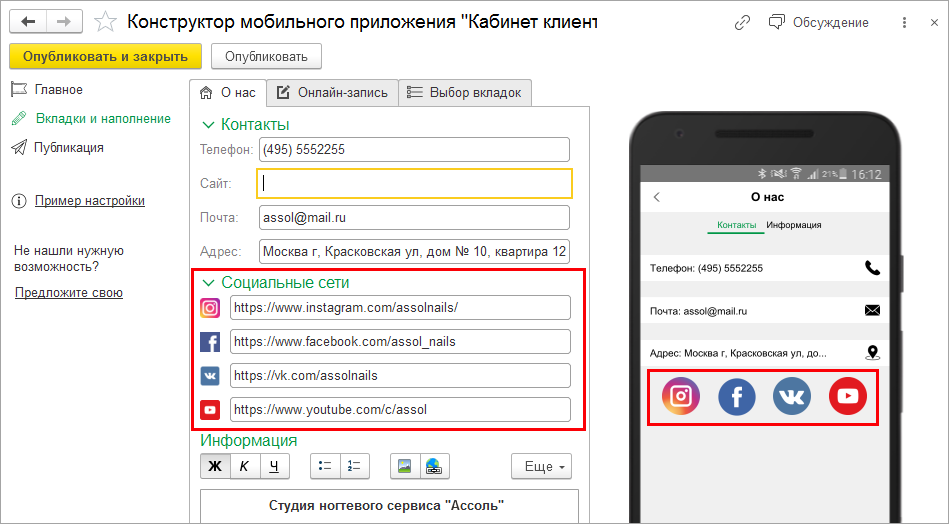This screenshot has width=949, height=524.
Task: Go back with the left arrow button
Action: tap(28, 22)
